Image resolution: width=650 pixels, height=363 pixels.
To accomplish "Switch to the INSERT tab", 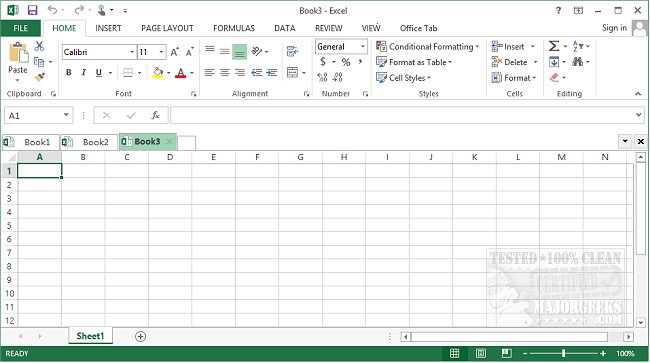I will [108, 28].
